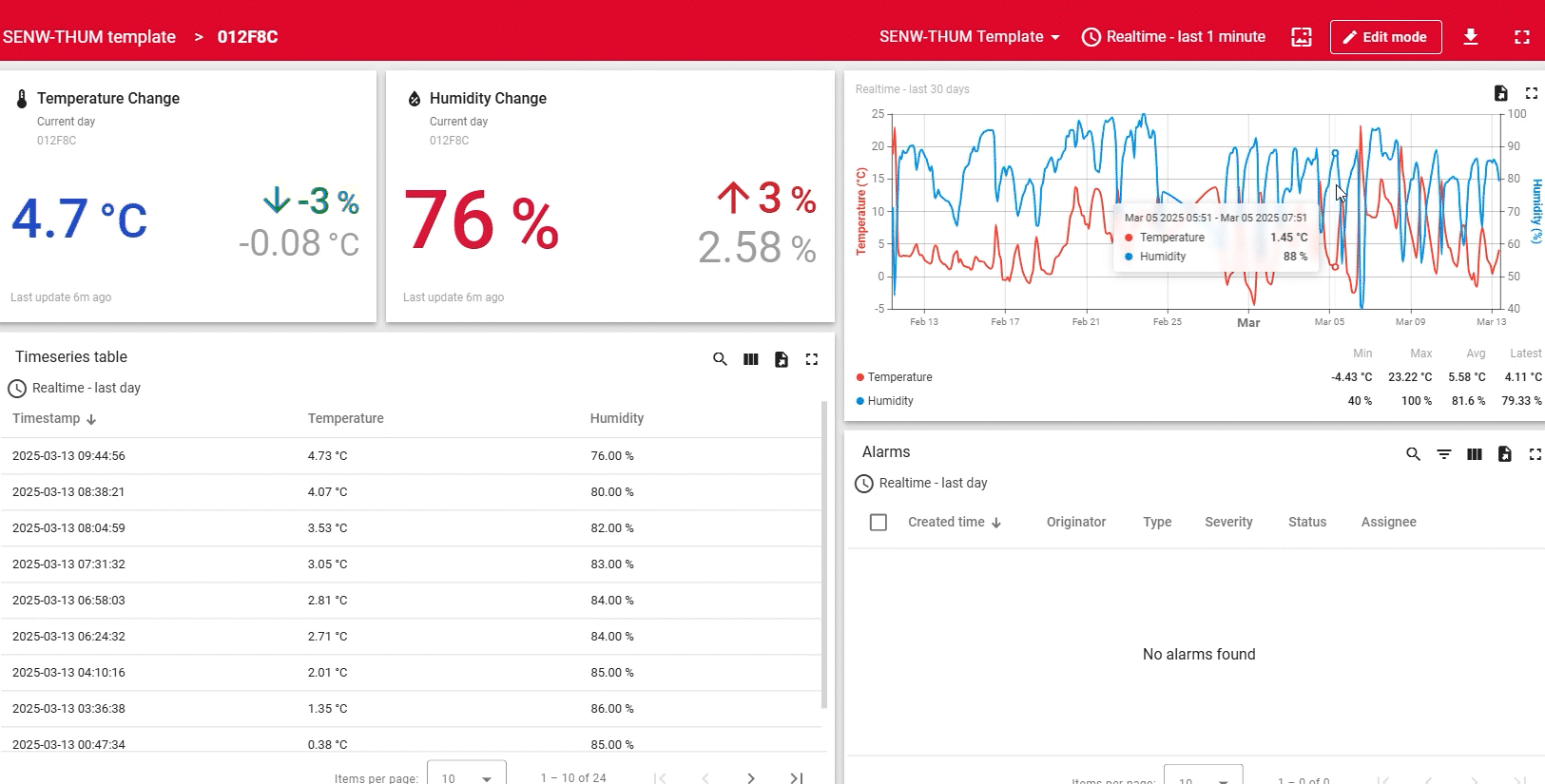1545x784 pixels.
Task: Click the 83.00 % humidity cell
Action: tap(611, 564)
